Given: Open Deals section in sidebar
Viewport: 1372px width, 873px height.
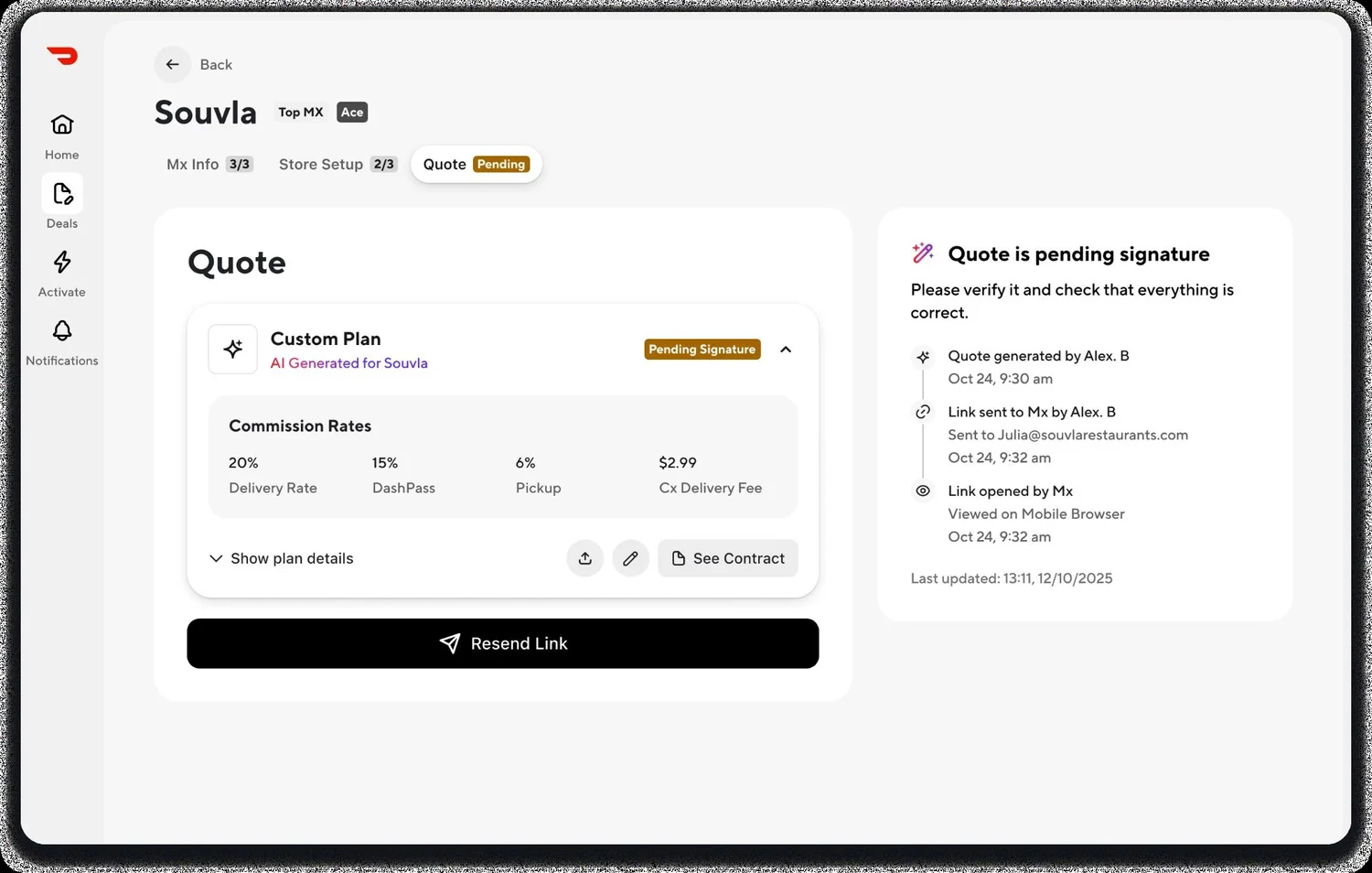Looking at the screenshot, I should click(62, 202).
